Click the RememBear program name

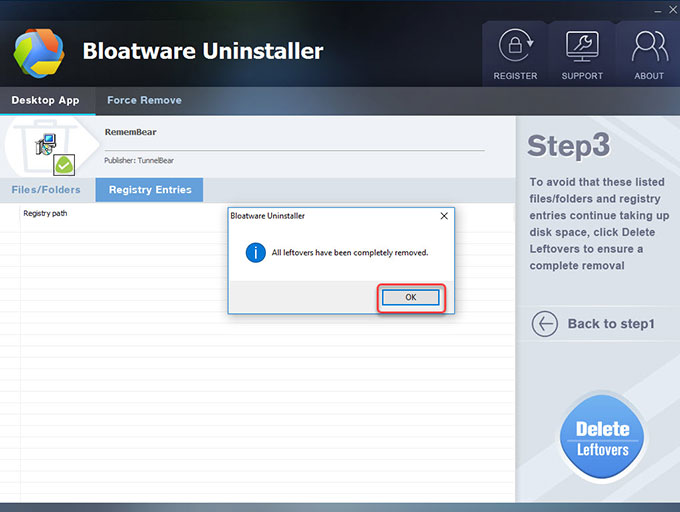click(130, 132)
